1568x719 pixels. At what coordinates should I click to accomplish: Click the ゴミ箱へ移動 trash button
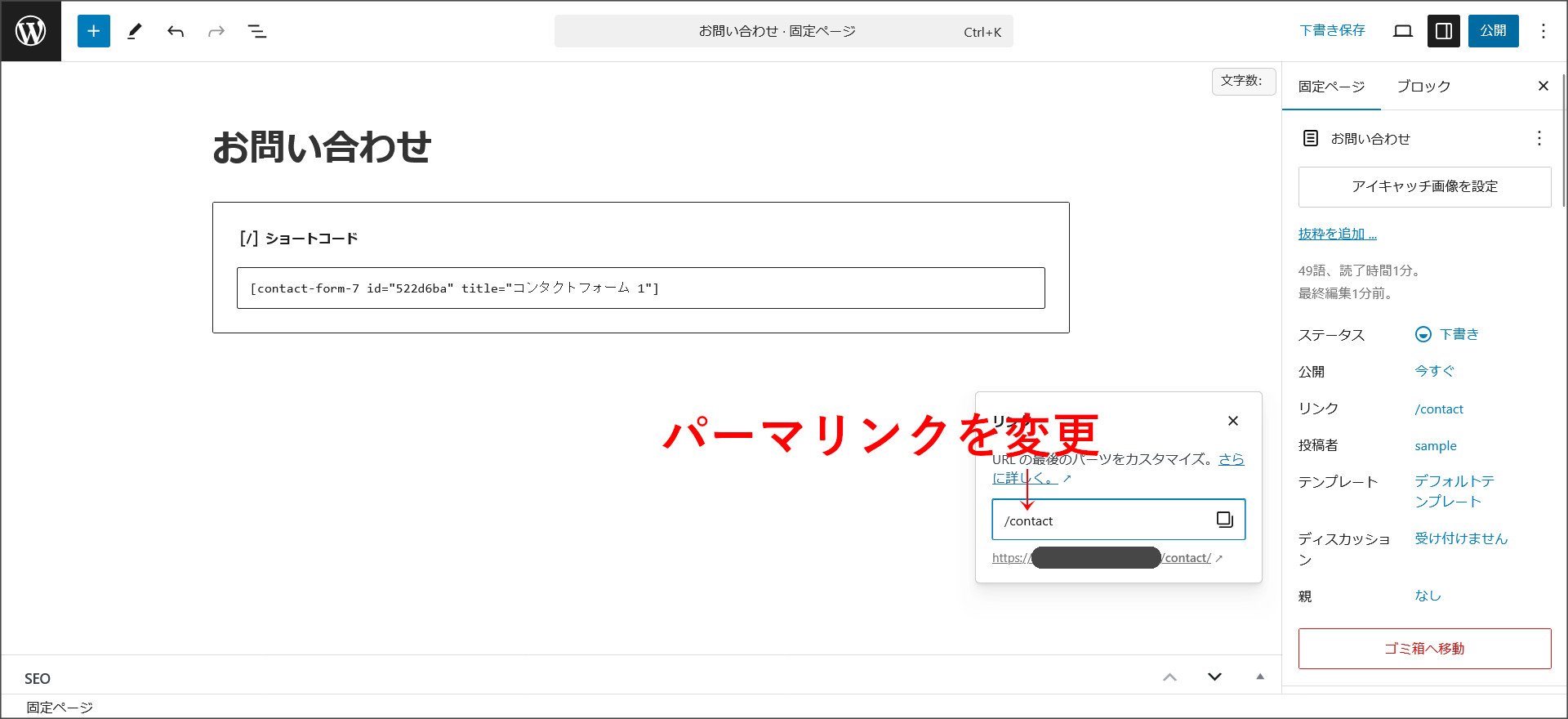click(1424, 649)
